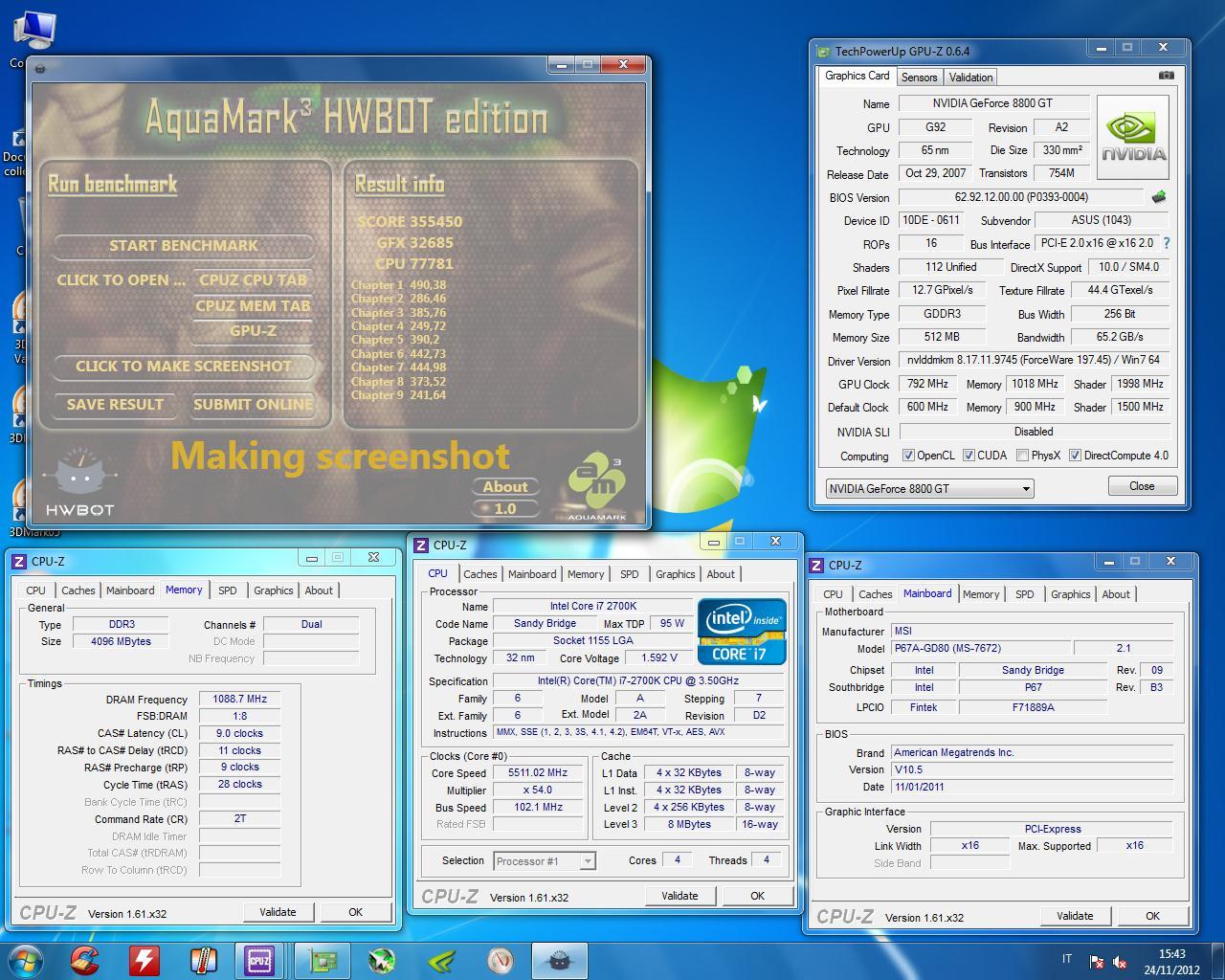Open the Processor #1 selection dropdown

pos(545,861)
